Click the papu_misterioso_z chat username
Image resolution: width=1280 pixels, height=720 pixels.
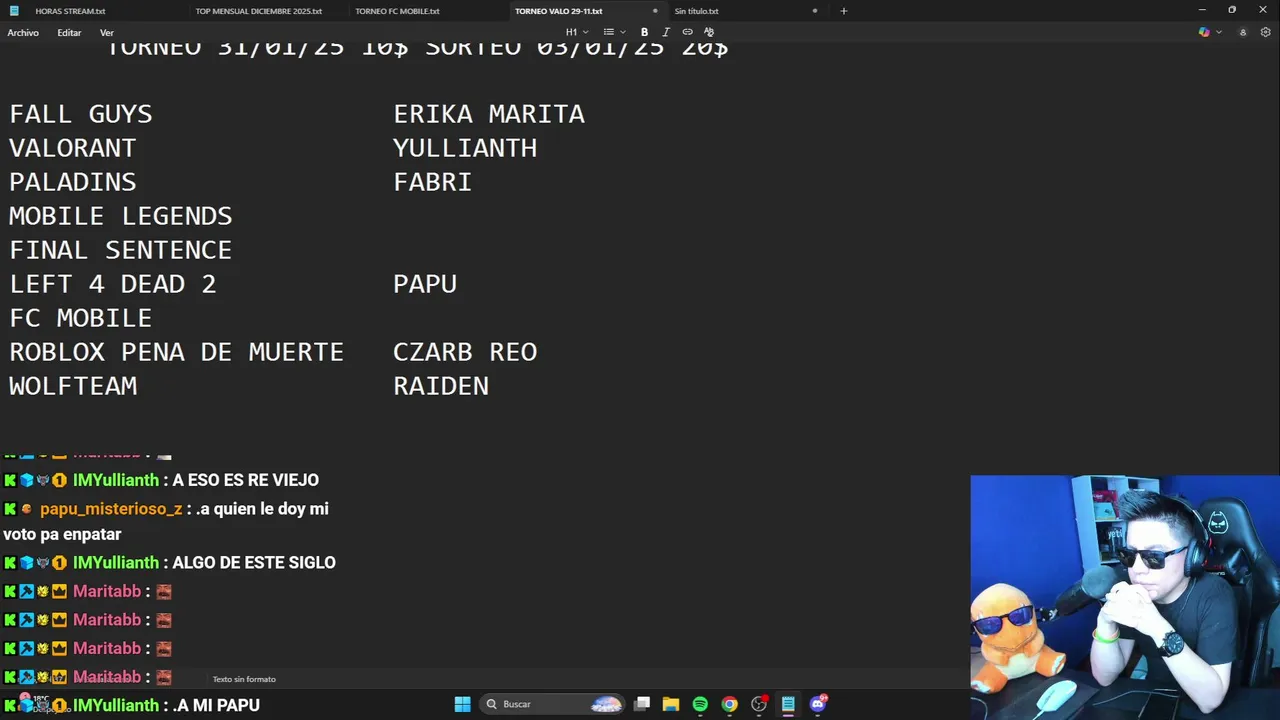coord(111,509)
